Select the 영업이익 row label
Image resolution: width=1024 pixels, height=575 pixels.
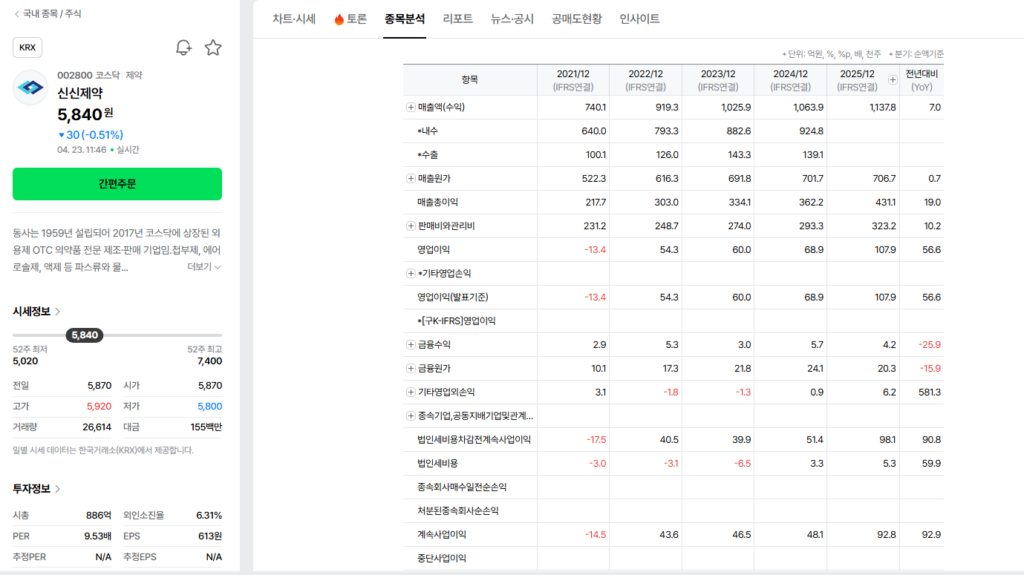(x=434, y=250)
